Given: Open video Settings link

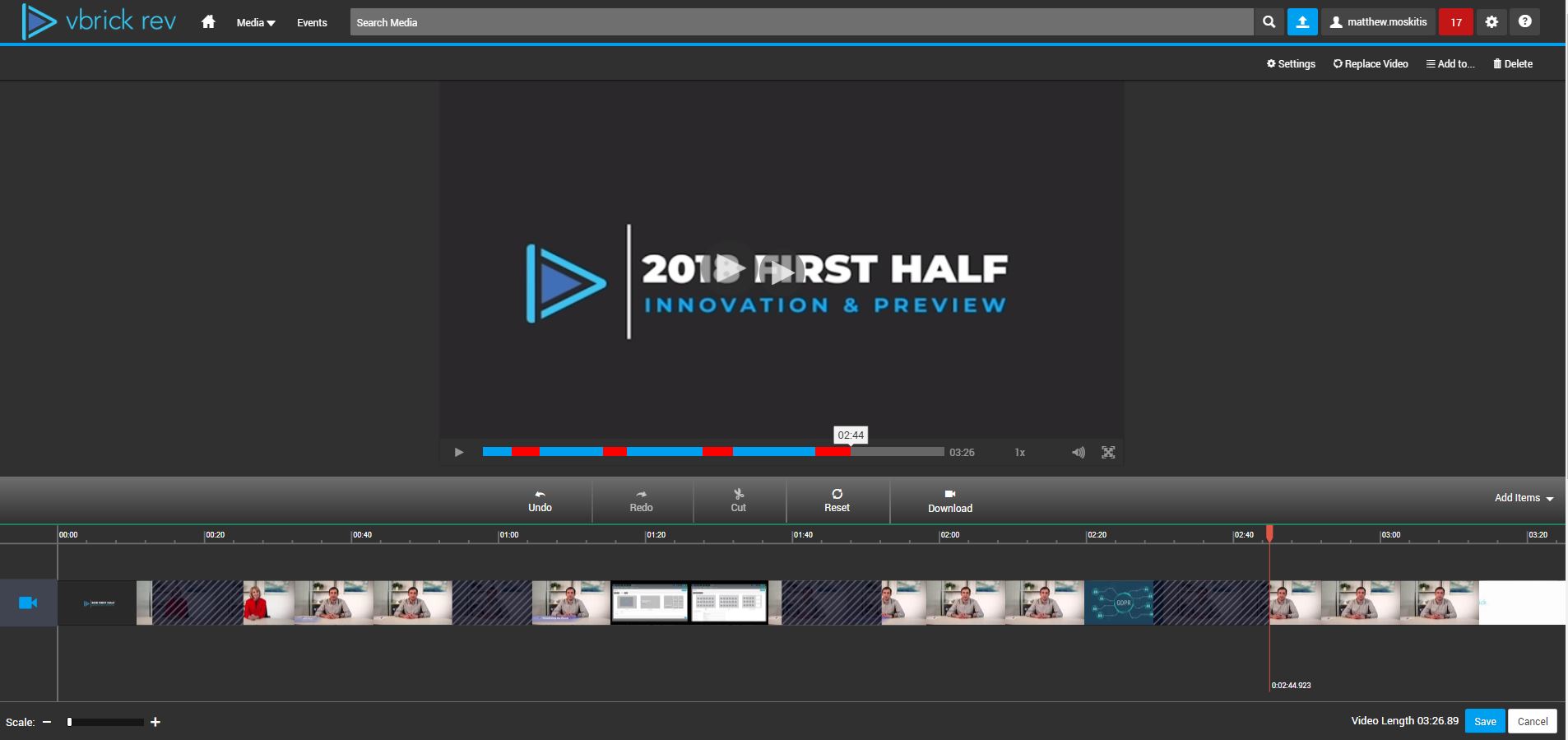Looking at the screenshot, I should tap(1291, 63).
